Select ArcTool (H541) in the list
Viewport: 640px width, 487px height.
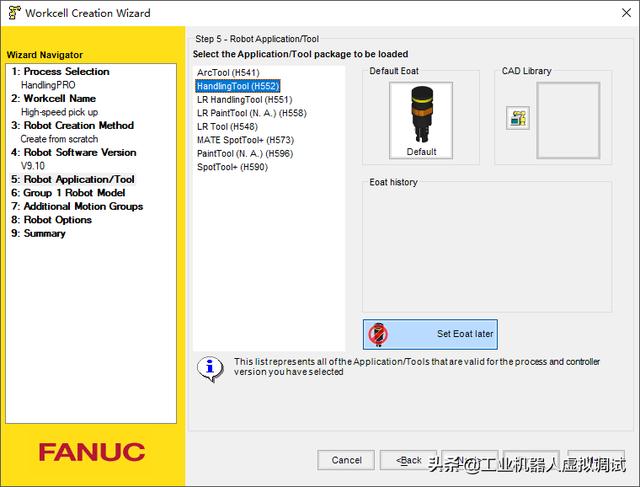click(228, 73)
